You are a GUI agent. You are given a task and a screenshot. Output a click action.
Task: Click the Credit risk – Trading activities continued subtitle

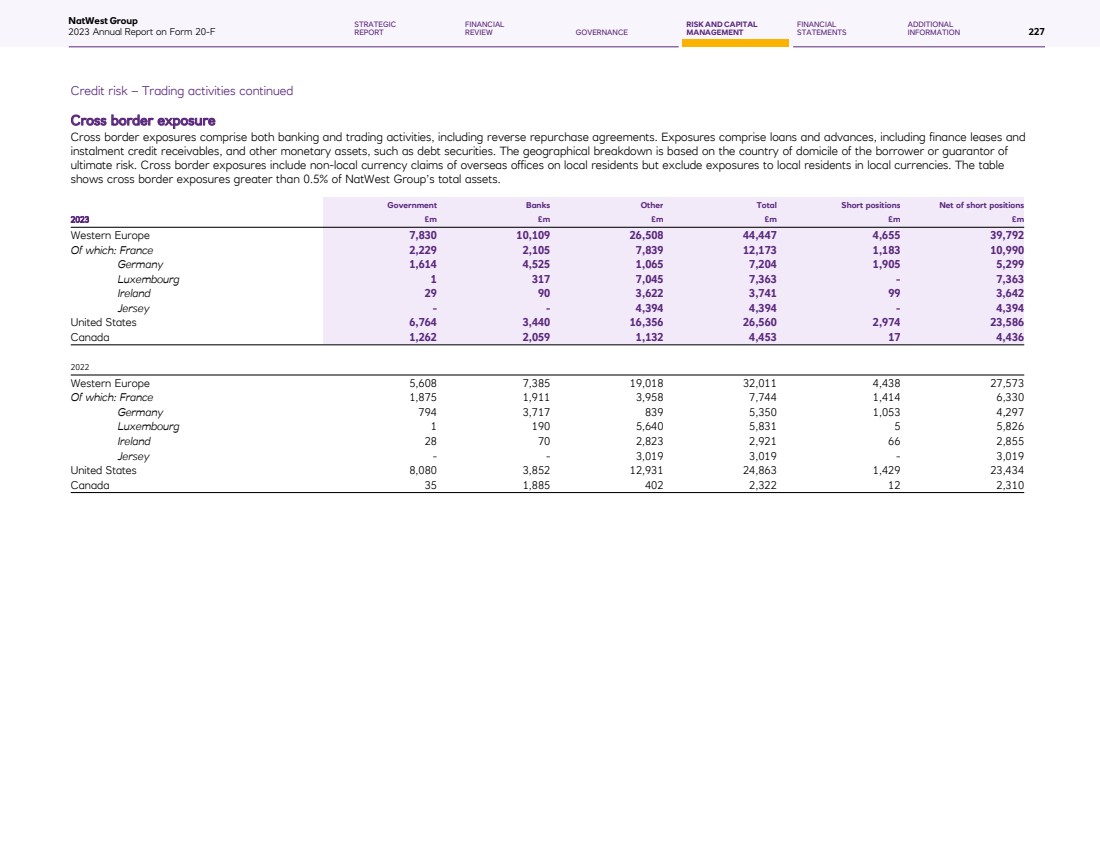click(x=181, y=91)
